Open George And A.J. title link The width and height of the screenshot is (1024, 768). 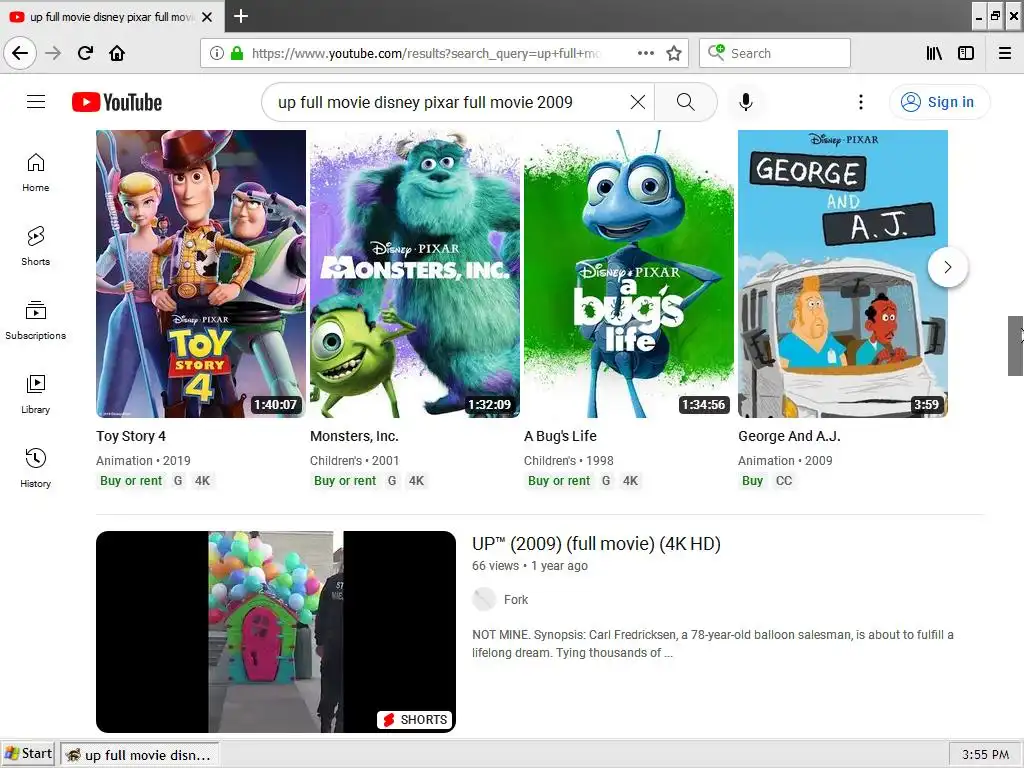(x=789, y=436)
